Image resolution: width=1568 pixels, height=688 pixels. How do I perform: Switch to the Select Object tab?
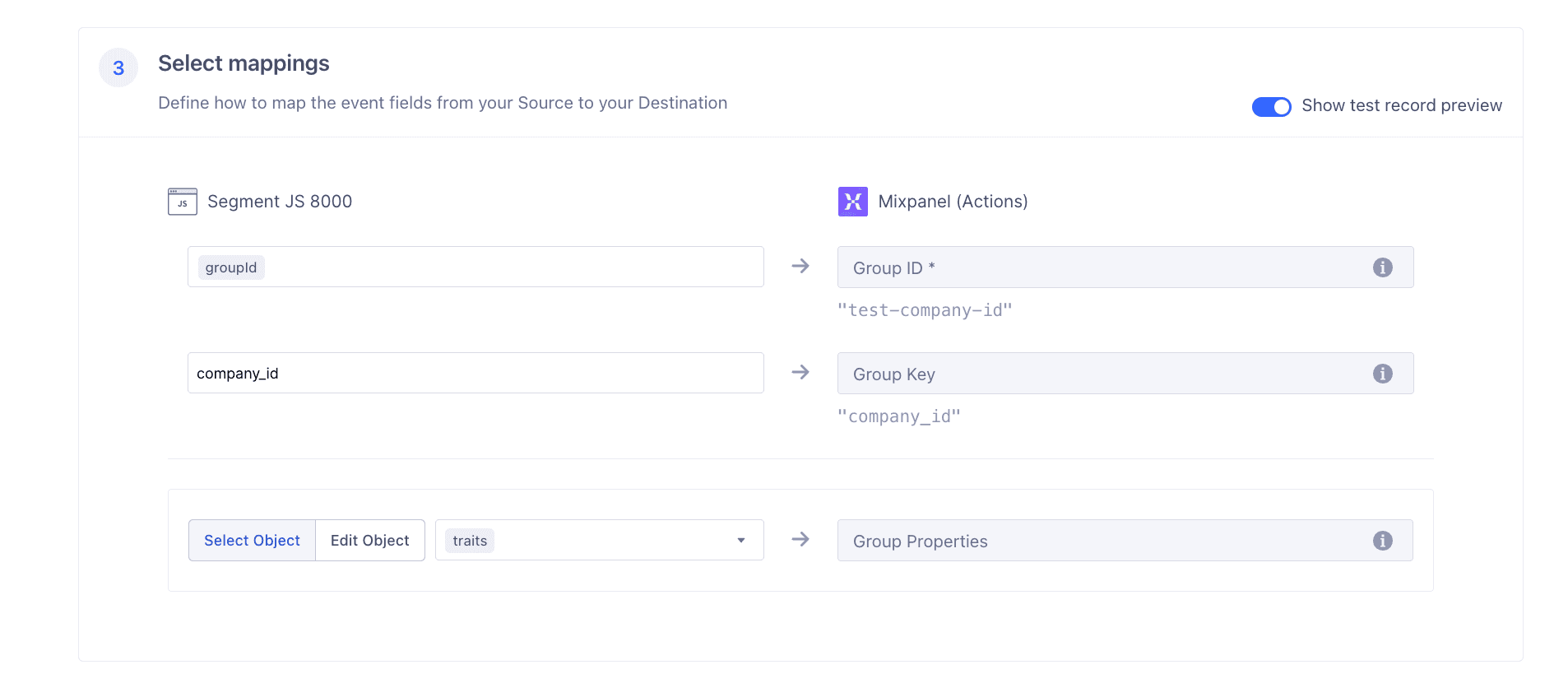coord(252,541)
